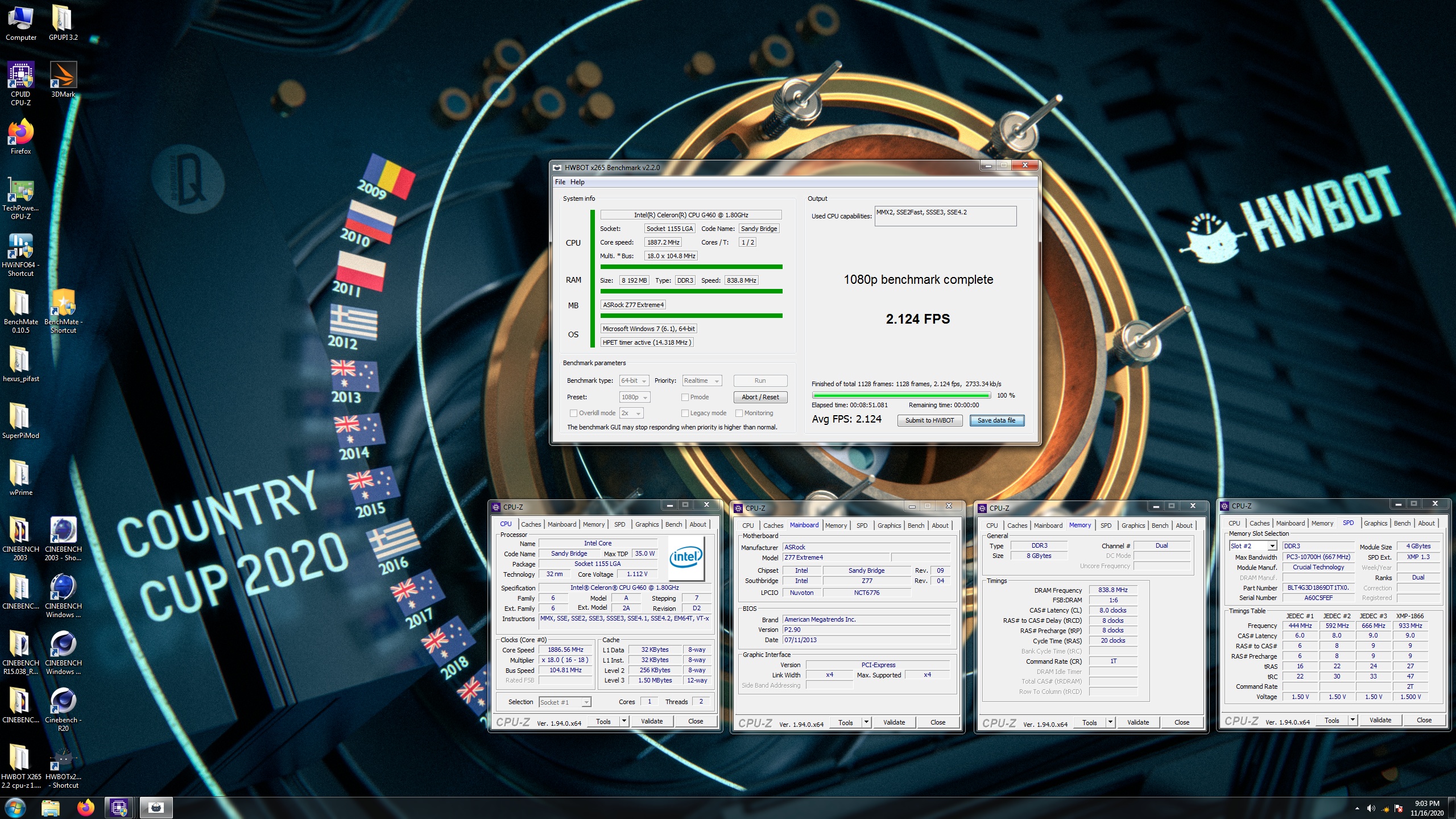
Task: Select Graphics tab in the Mainboard CPU-Z window
Action: pos(889,526)
